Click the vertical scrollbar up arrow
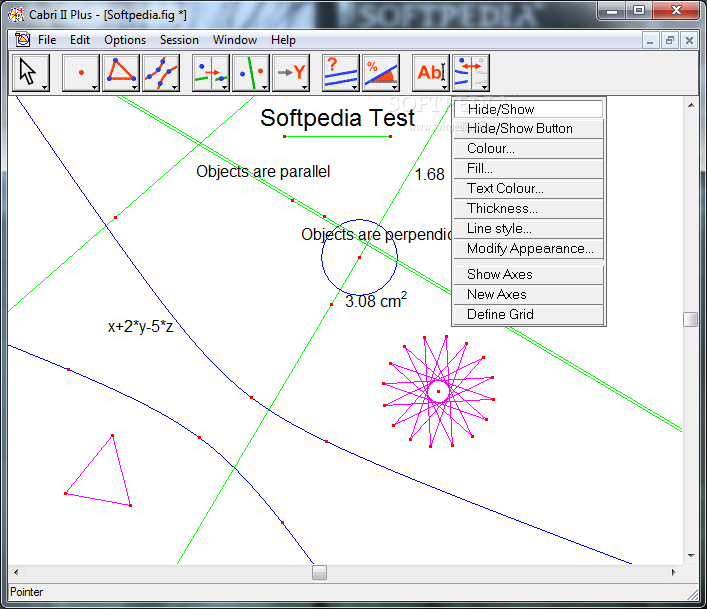This screenshot has width=707, height=609. tap(691, 105)
